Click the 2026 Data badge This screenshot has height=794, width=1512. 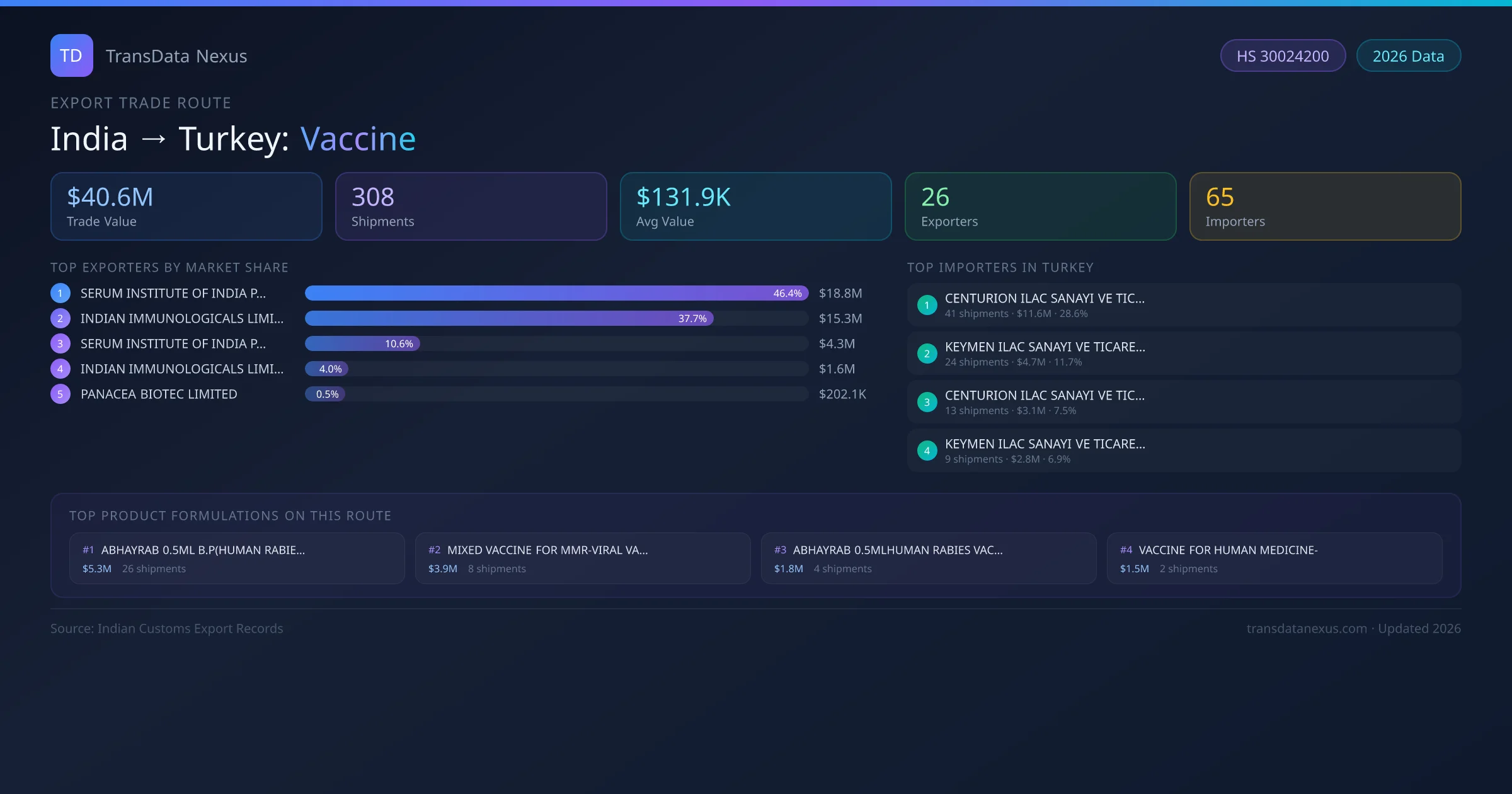(1408, 56)
